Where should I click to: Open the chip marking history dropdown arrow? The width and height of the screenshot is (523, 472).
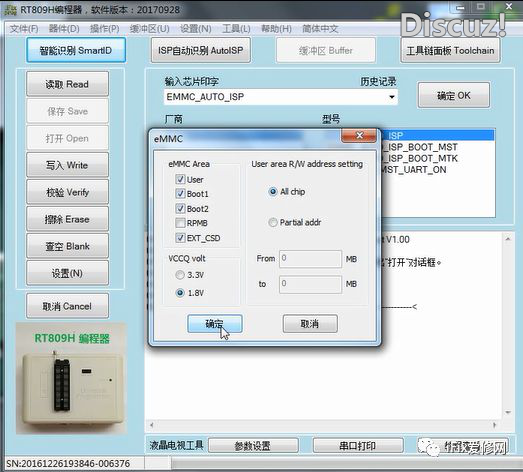[x=392, y=97]
